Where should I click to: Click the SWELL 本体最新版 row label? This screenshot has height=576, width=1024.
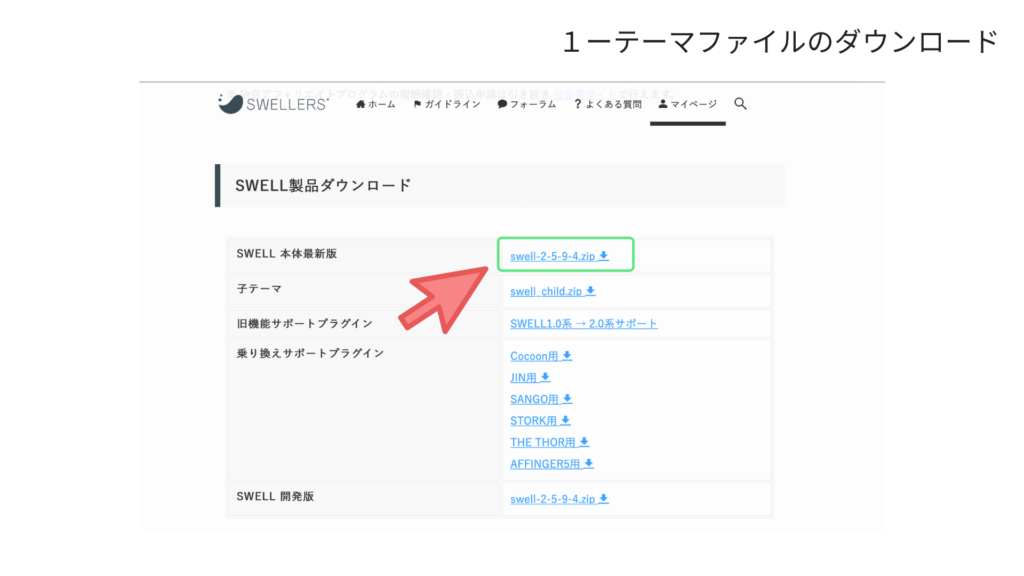click(287, 254)
